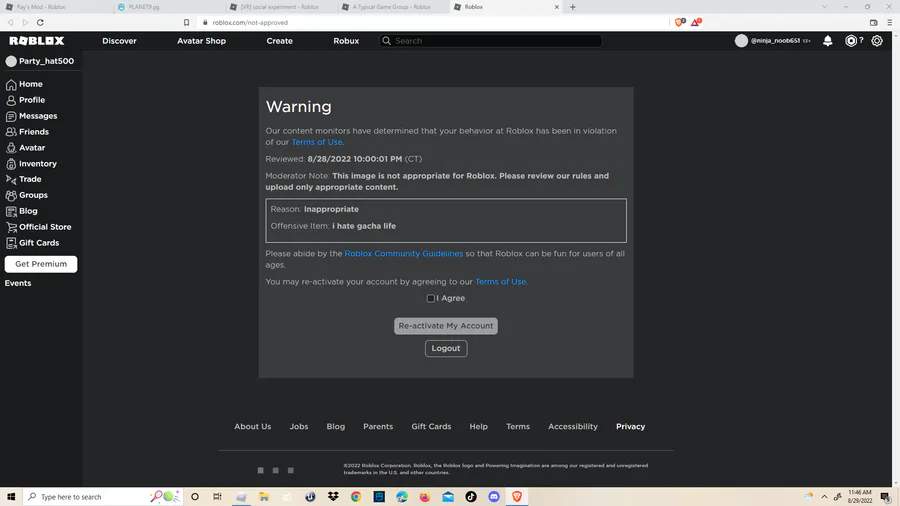Switch to the [VR] social experiment tab

point(281,7)
